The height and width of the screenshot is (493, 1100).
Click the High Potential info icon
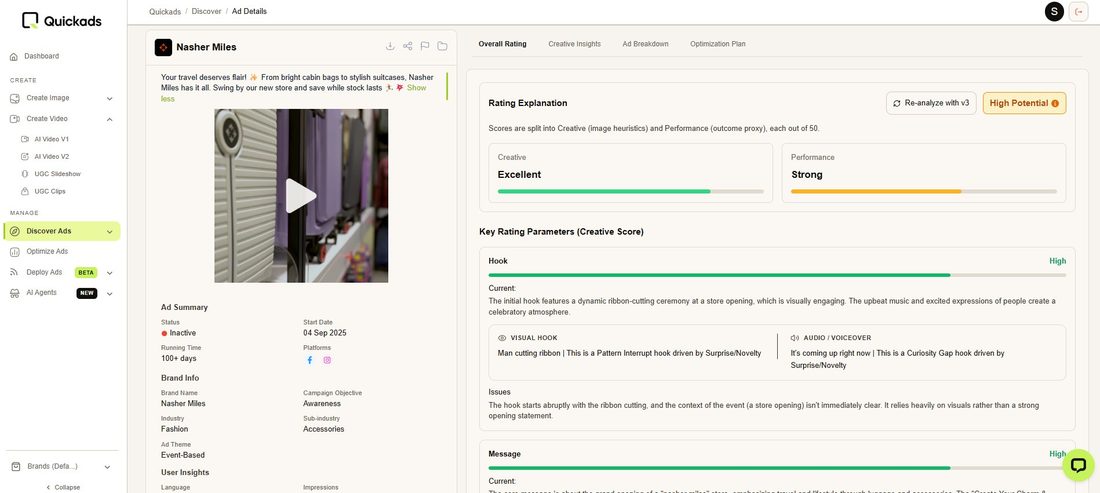tap(1055, 103)
